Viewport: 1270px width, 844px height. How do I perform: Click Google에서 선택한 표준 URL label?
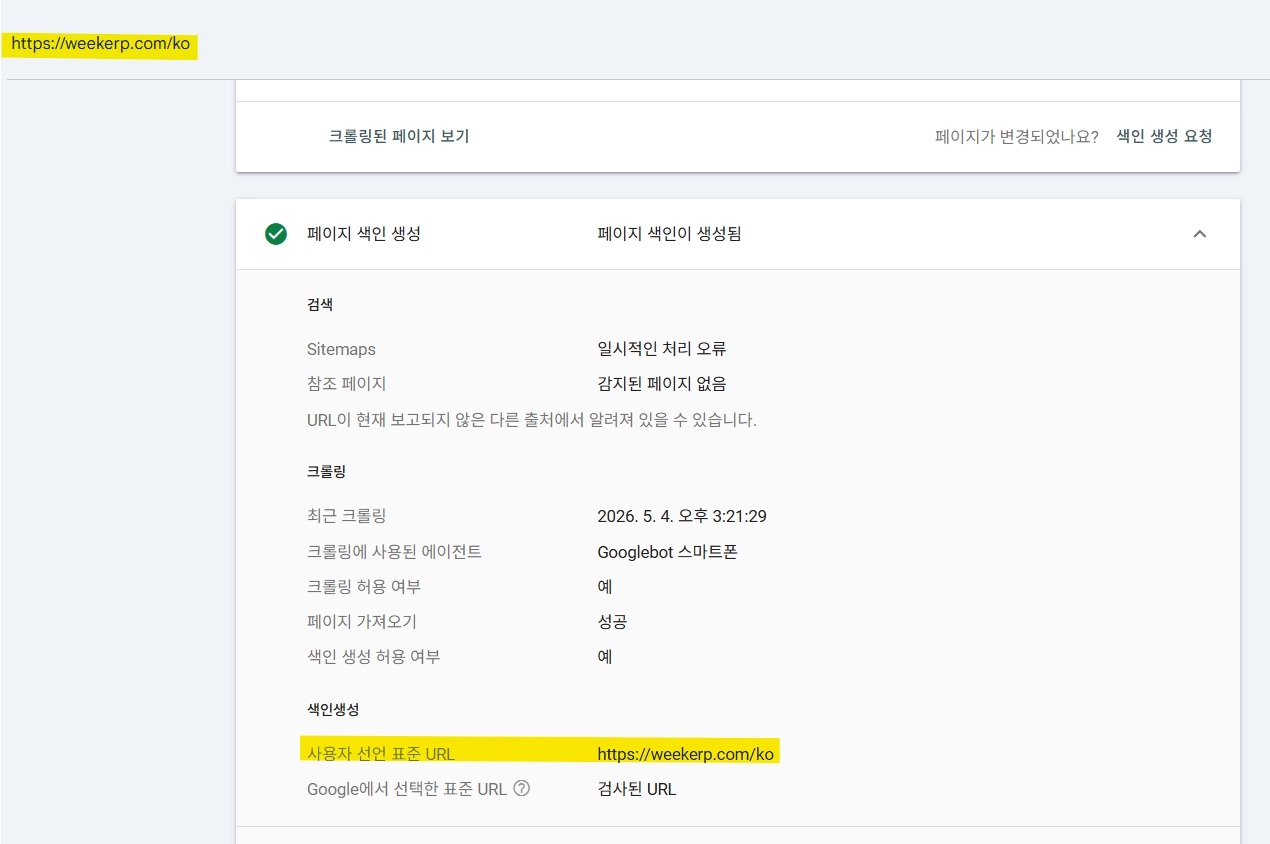point(407,789)
